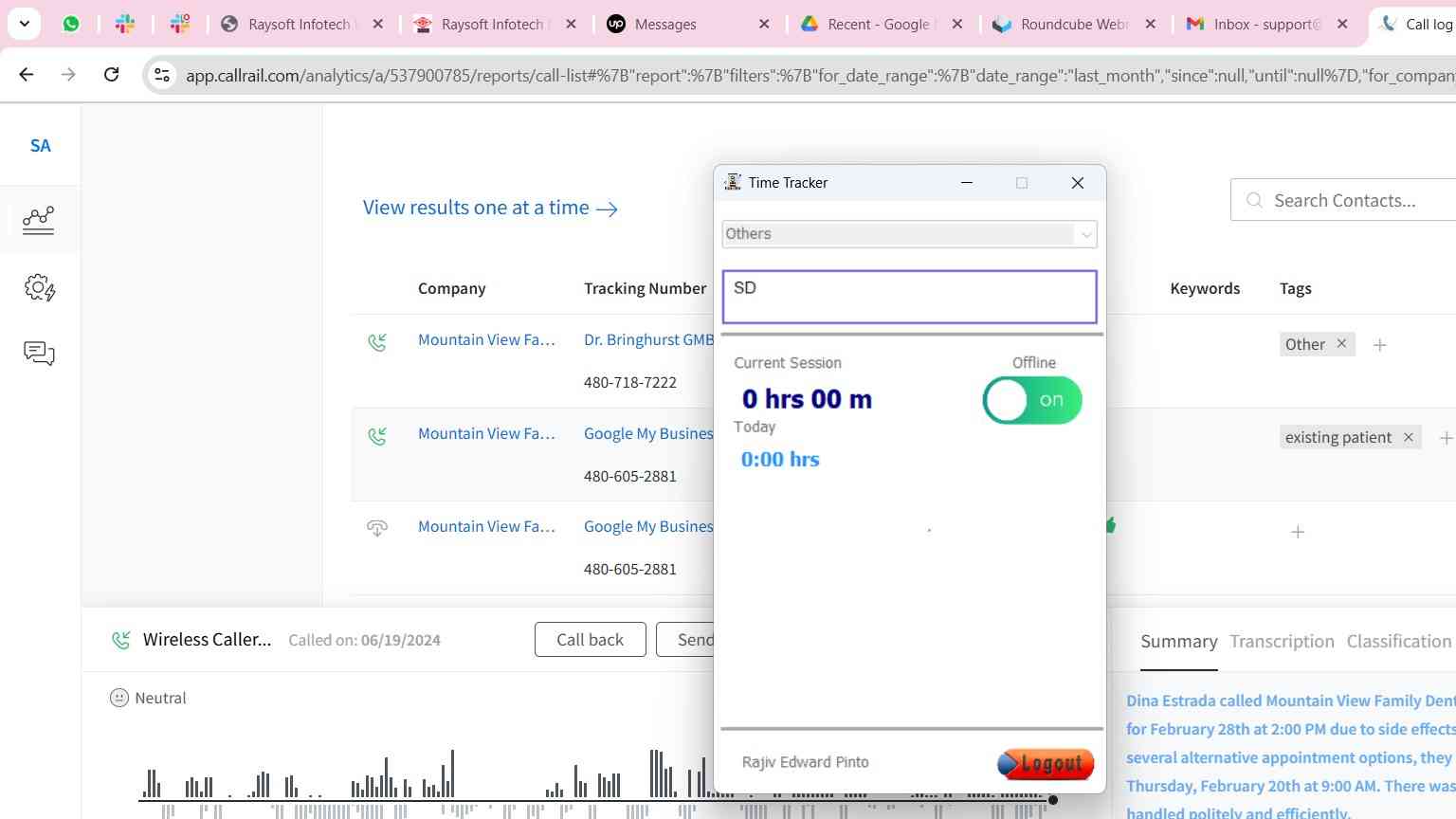Click the Call back button
The width and height of the screenshot is (1456, 819).
590,640
